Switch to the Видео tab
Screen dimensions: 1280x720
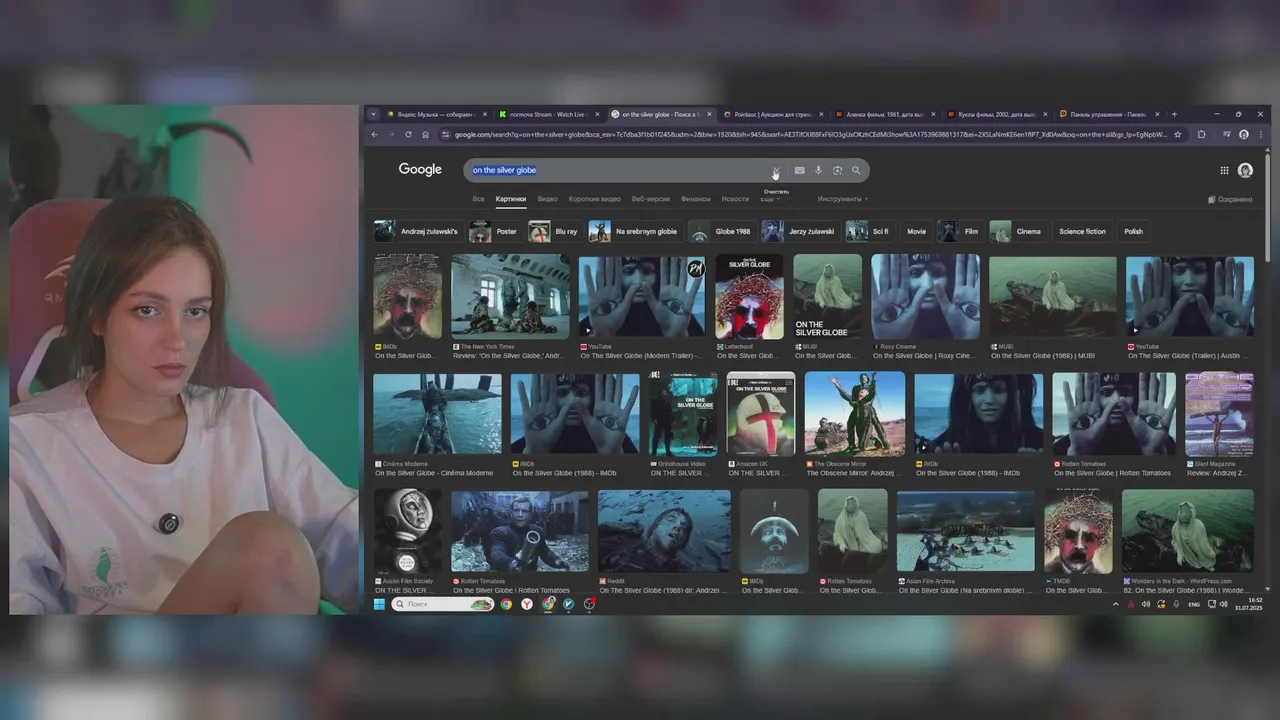pyautogui.click(x=547, y=199)
